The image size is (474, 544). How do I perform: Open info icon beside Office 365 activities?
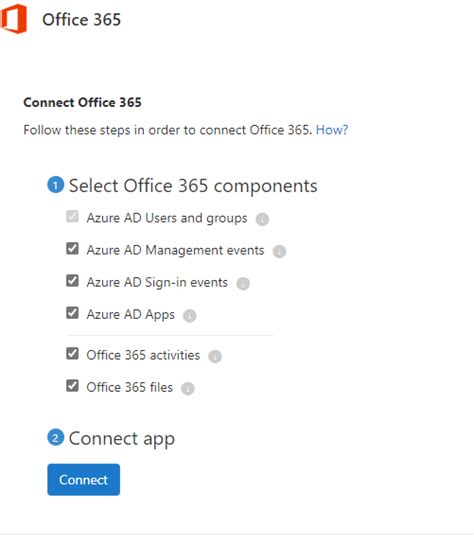215,356
